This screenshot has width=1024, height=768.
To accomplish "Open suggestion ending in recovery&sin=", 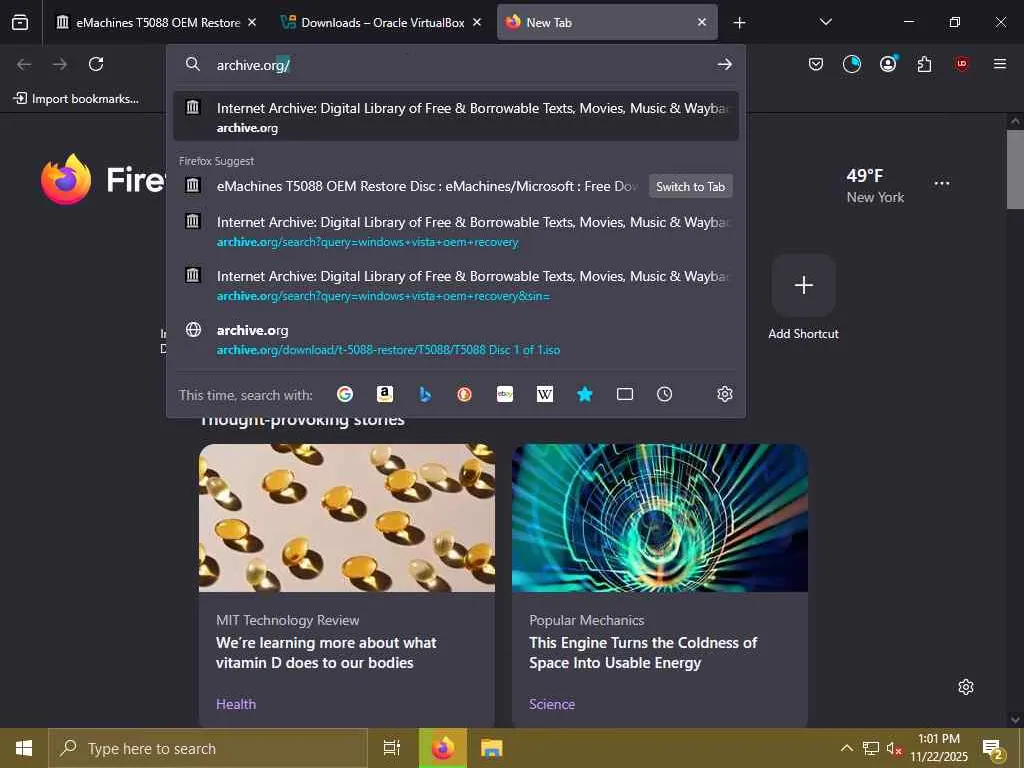I will point(456,285).
